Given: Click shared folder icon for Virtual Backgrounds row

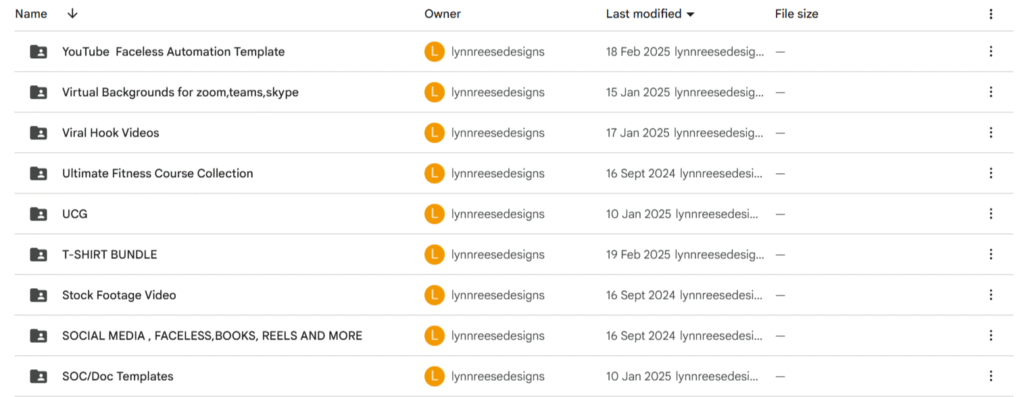Looking at the screenshot, I should coord(39,92).
